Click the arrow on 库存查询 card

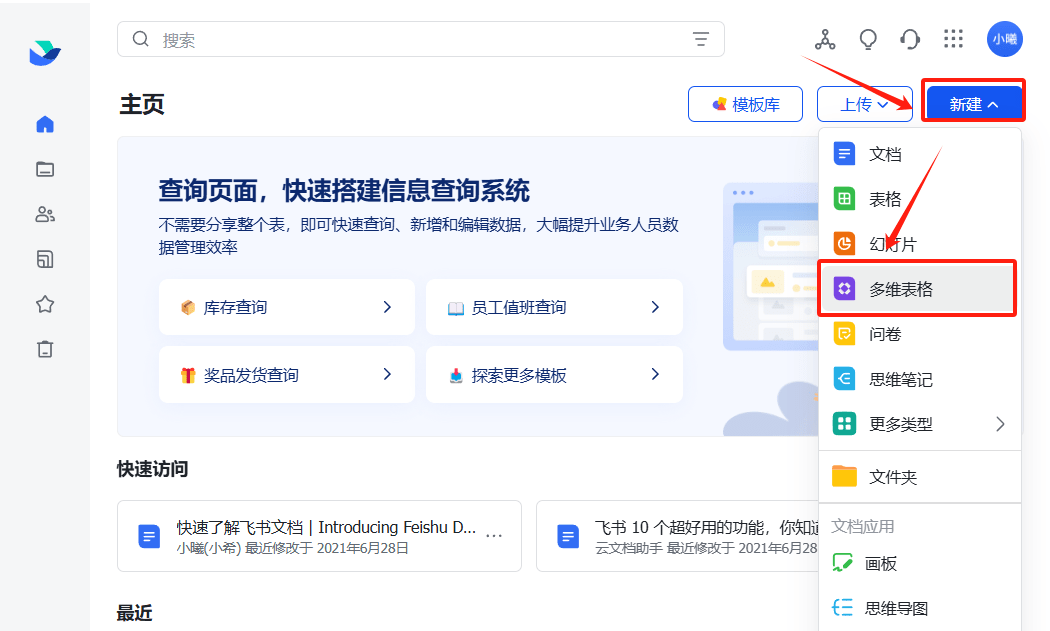387,307
